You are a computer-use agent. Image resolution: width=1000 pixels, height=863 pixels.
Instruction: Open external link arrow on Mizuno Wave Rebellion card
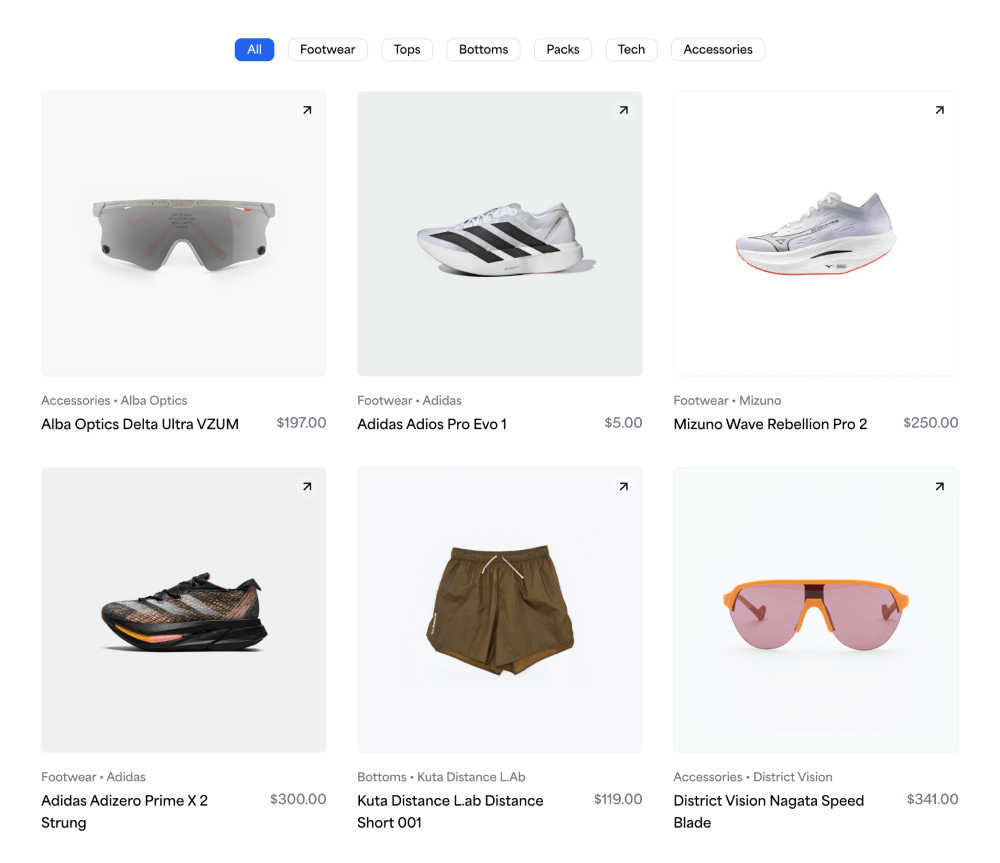pyautogui.click(x=939, y=110)
